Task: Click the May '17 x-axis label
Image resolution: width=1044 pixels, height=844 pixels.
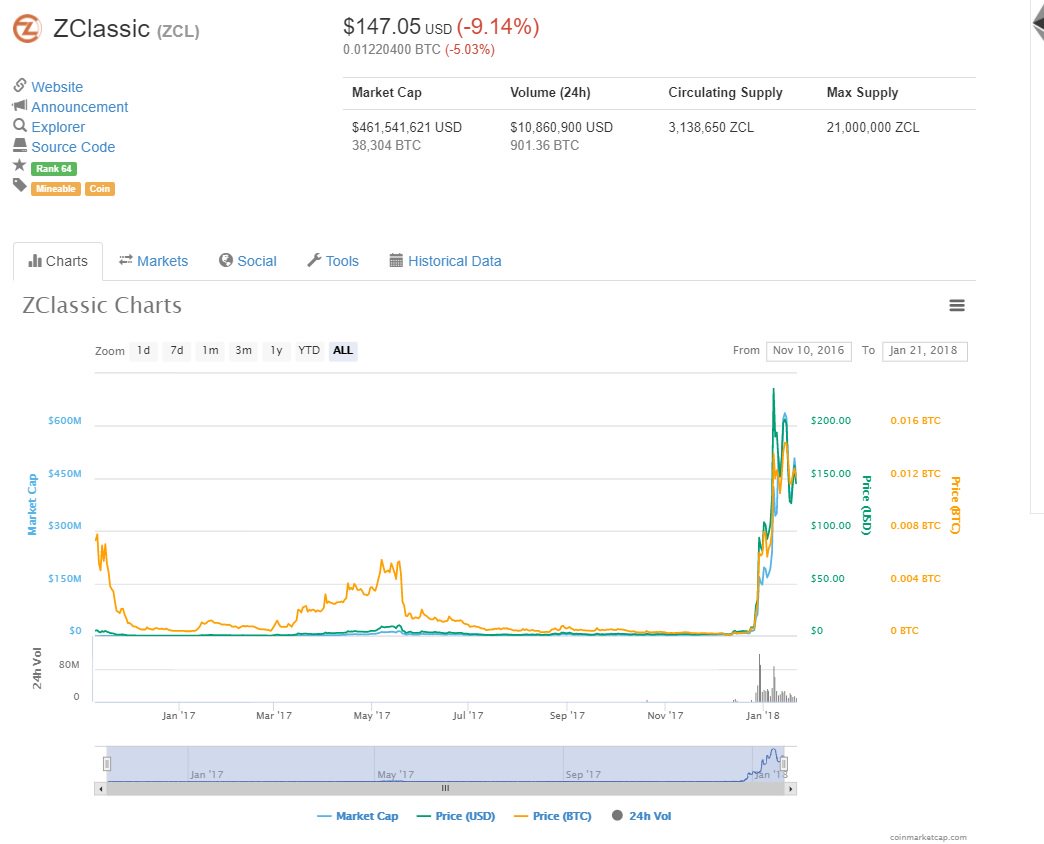Action: click(x=372, y=716)
